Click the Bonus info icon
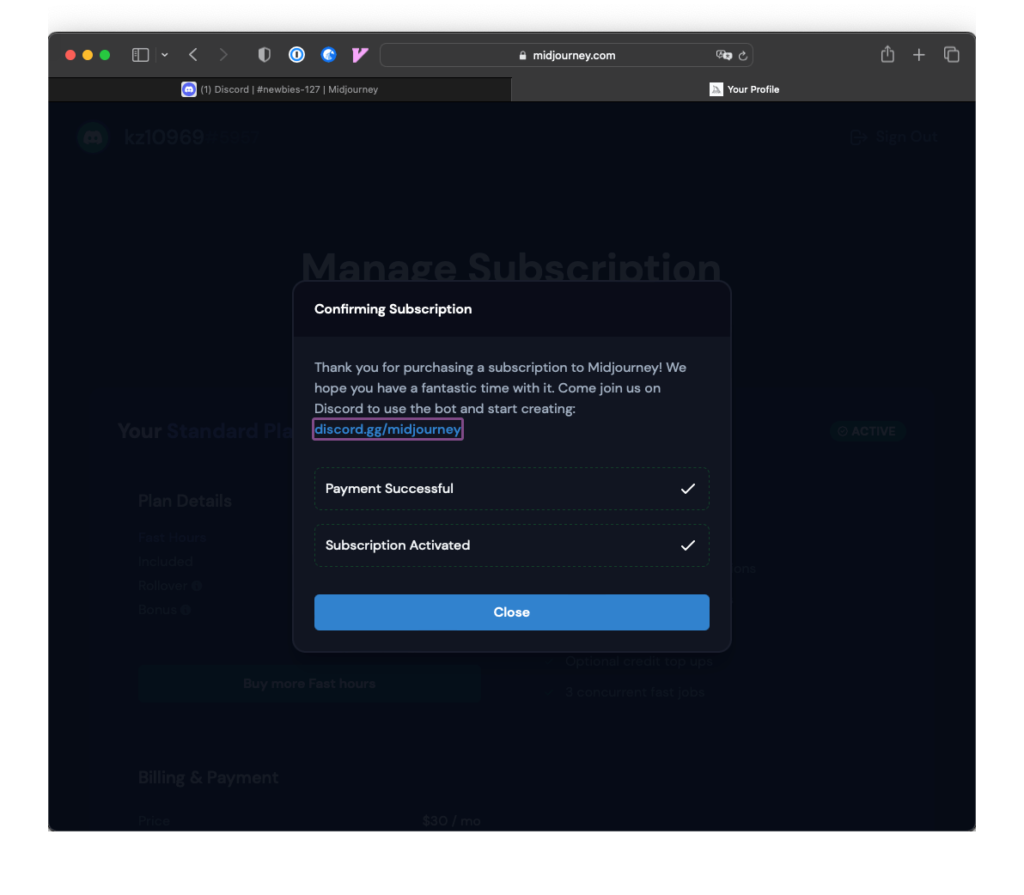Screen dimensions: 1024x895 [185, 610]
